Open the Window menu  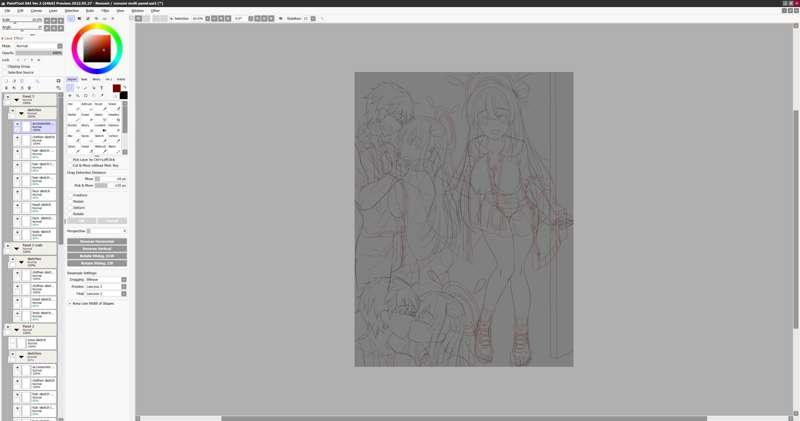click(x=138, y=11)
